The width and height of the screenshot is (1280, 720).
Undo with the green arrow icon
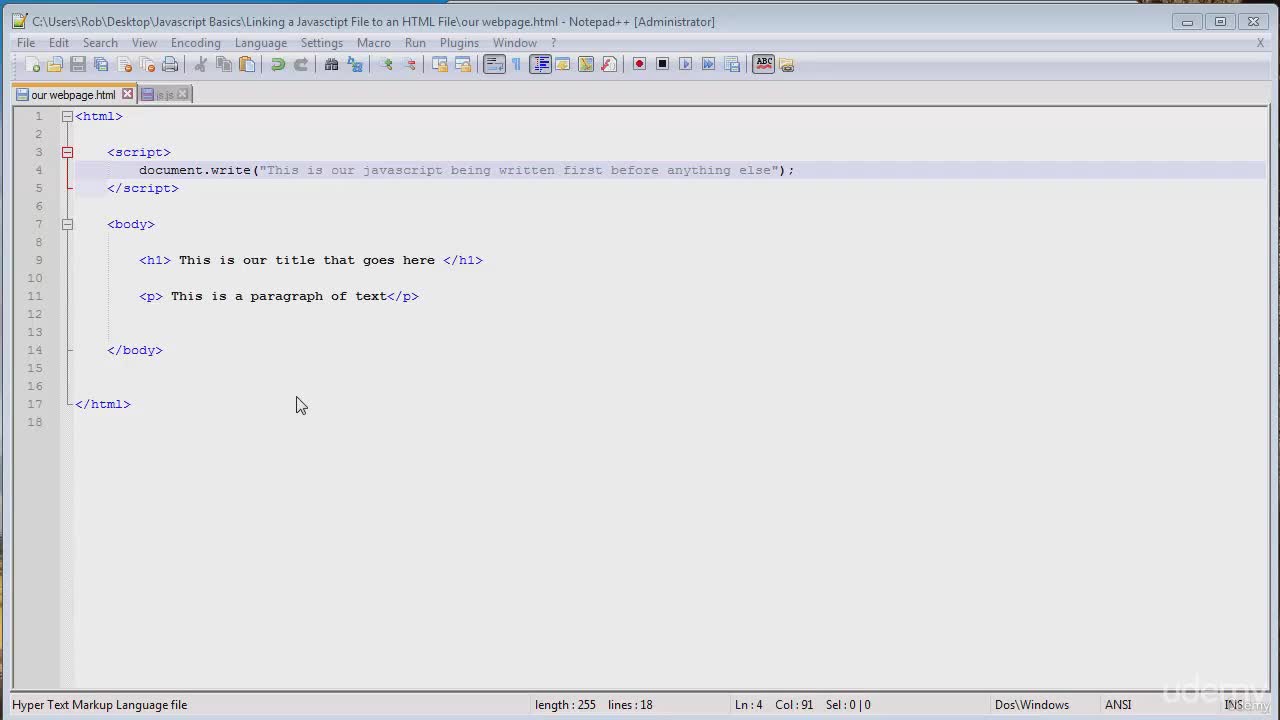(278, 64)
